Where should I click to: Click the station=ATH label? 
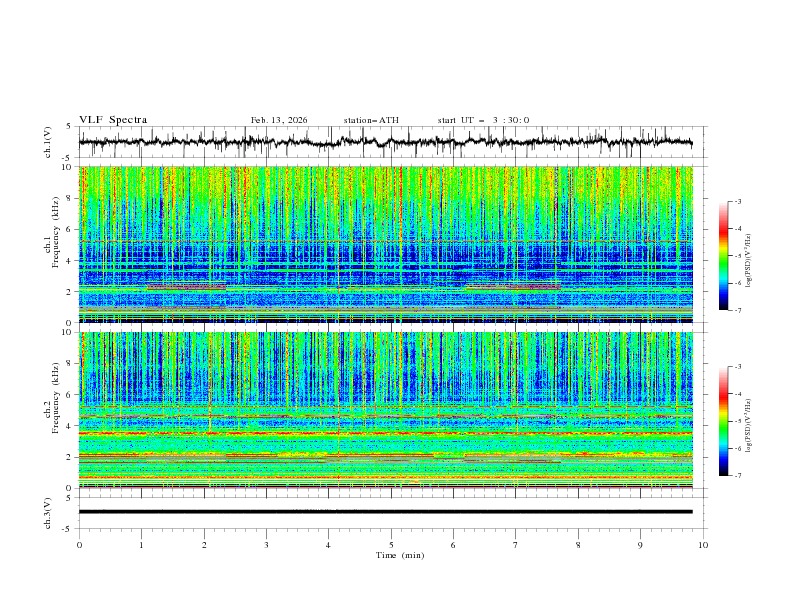[x=371, y=120]
